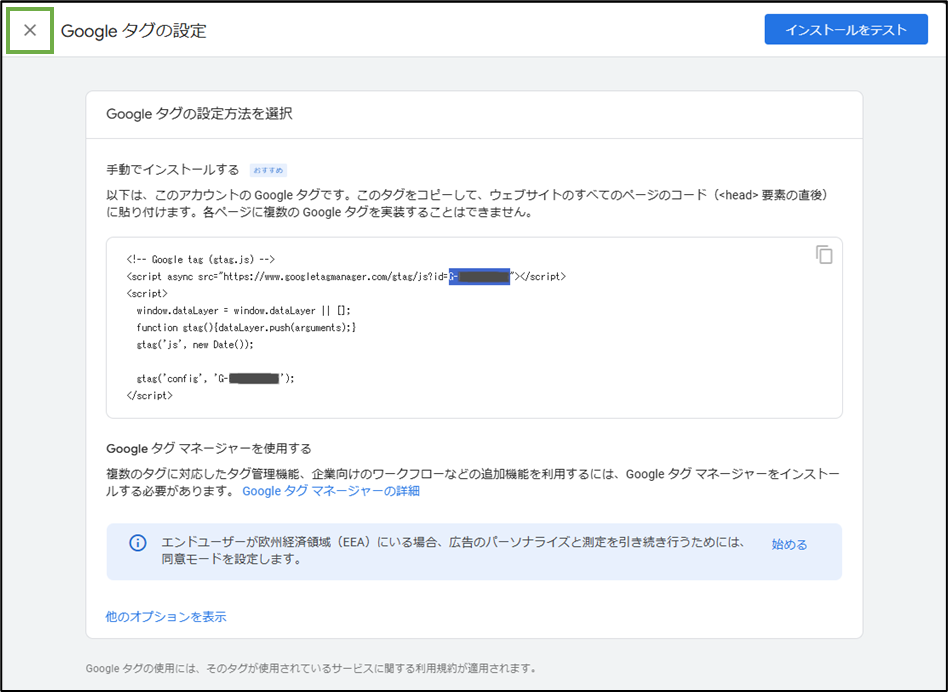Viewport: 948px width, 692px height.
Task: Open the Google タグ マネージャーの詳細 link
Action: pos(331,491)
